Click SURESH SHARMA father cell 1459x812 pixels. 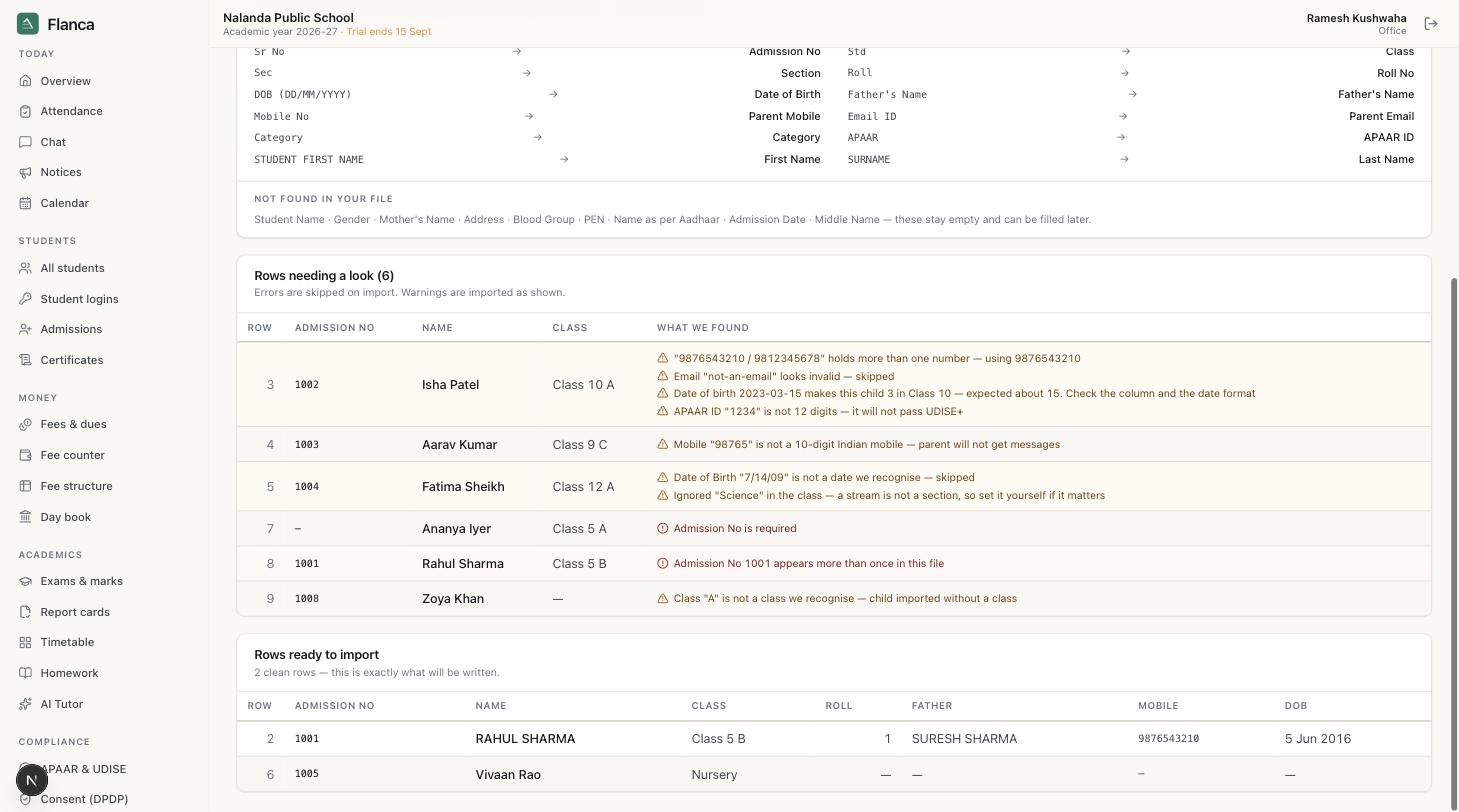964,739
